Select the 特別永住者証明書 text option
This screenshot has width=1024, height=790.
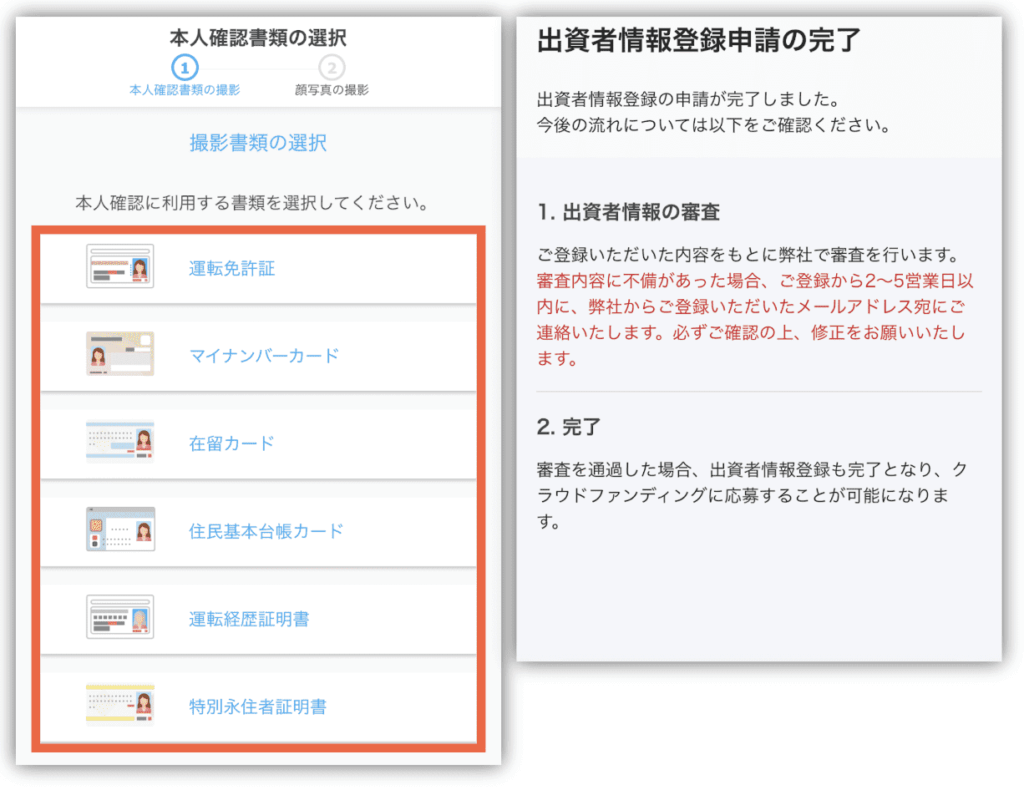pyautogui.click(x=258, y=707)
